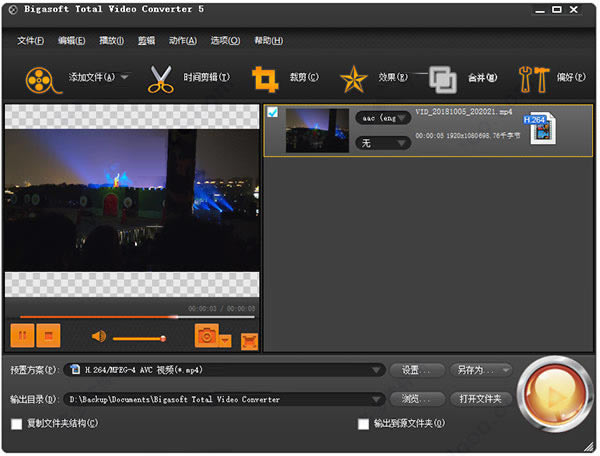This screenshot has height=456, width=600.
Task: Start conversion with the big round button
Action: coord(554,394)
